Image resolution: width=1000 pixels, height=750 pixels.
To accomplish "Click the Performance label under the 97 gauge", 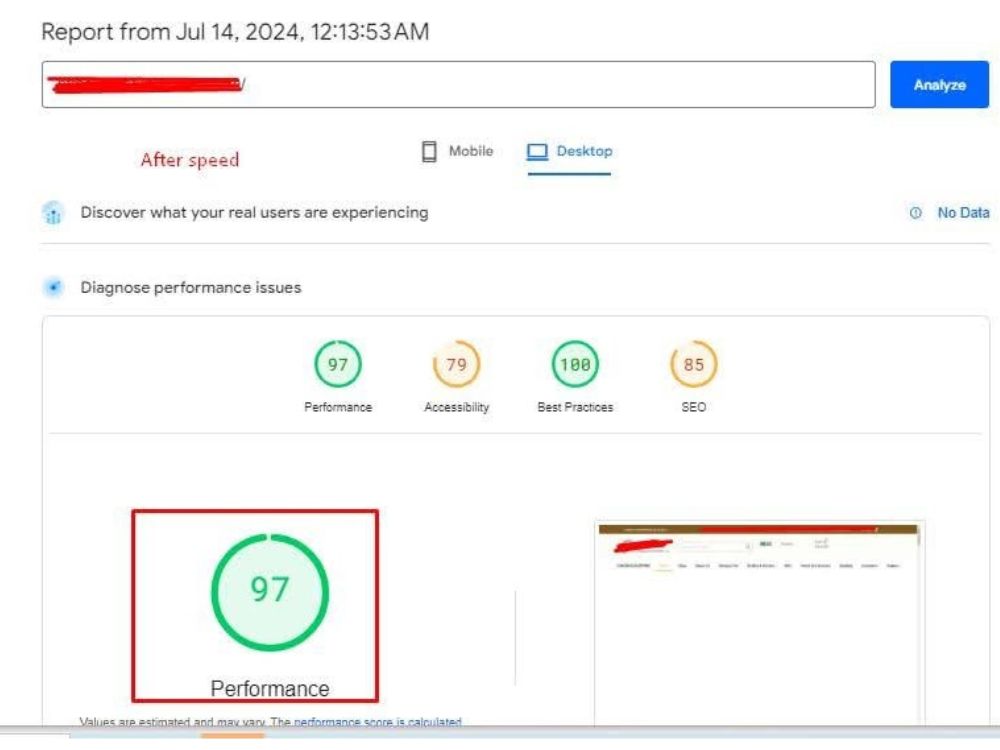I will pyautogui.click(x=338, y=407).
